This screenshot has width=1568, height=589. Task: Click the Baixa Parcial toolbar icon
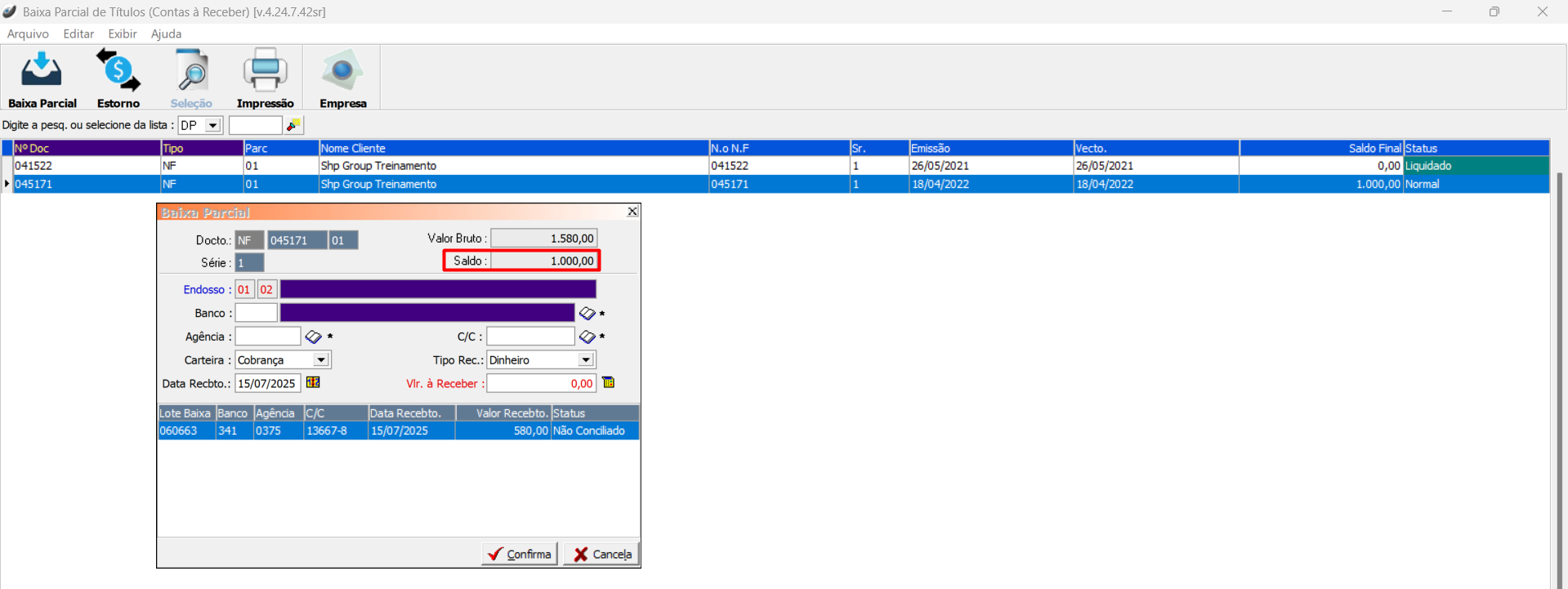coord(42,78)
